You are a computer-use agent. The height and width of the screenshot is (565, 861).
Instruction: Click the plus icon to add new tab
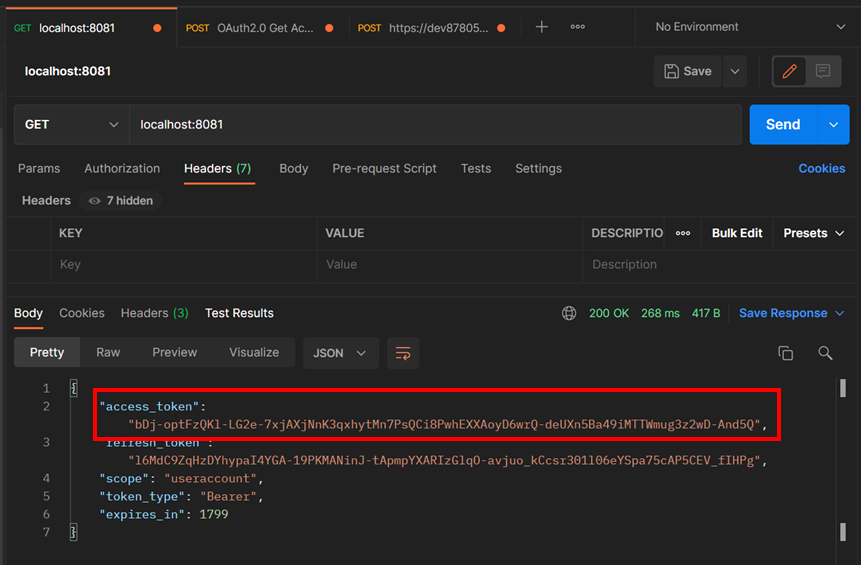pyautogui.click(x=541, y=27)
